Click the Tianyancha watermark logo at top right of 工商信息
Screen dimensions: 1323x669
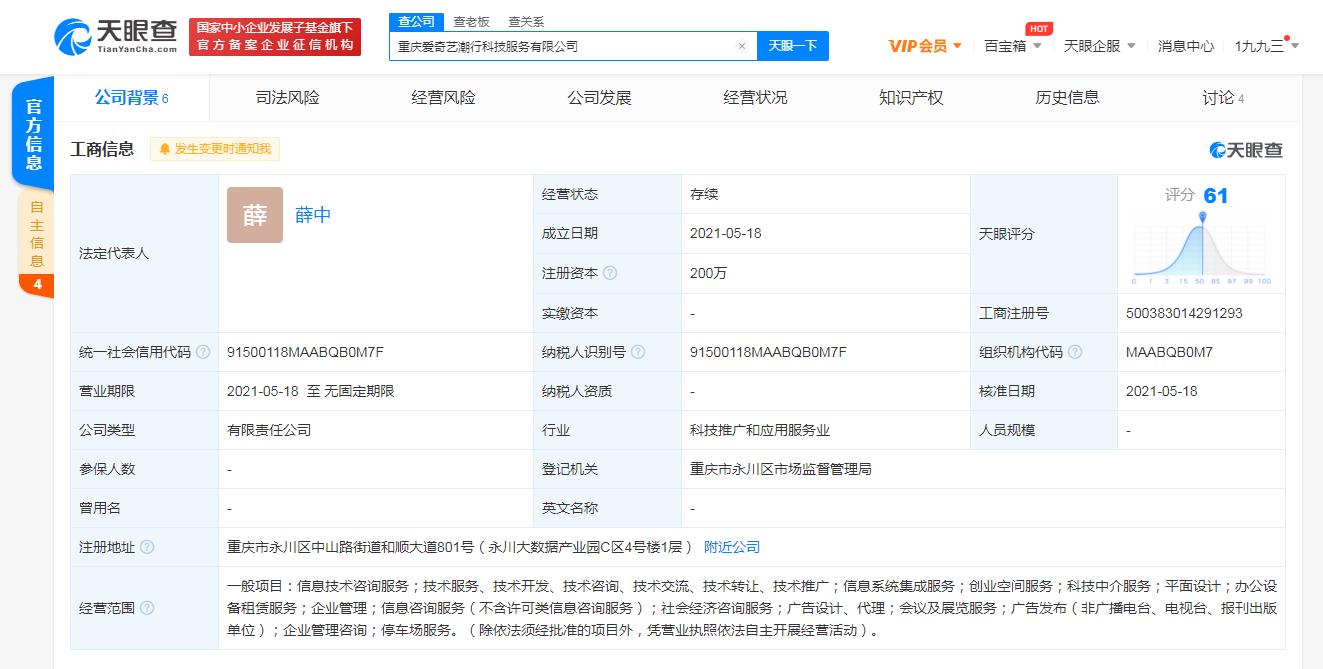click(1245, 150)
